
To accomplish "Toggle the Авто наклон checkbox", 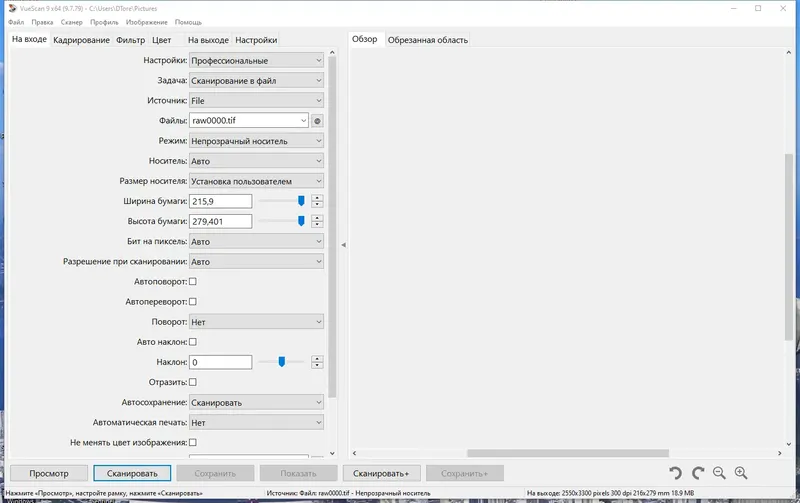I will coord(193,342).
